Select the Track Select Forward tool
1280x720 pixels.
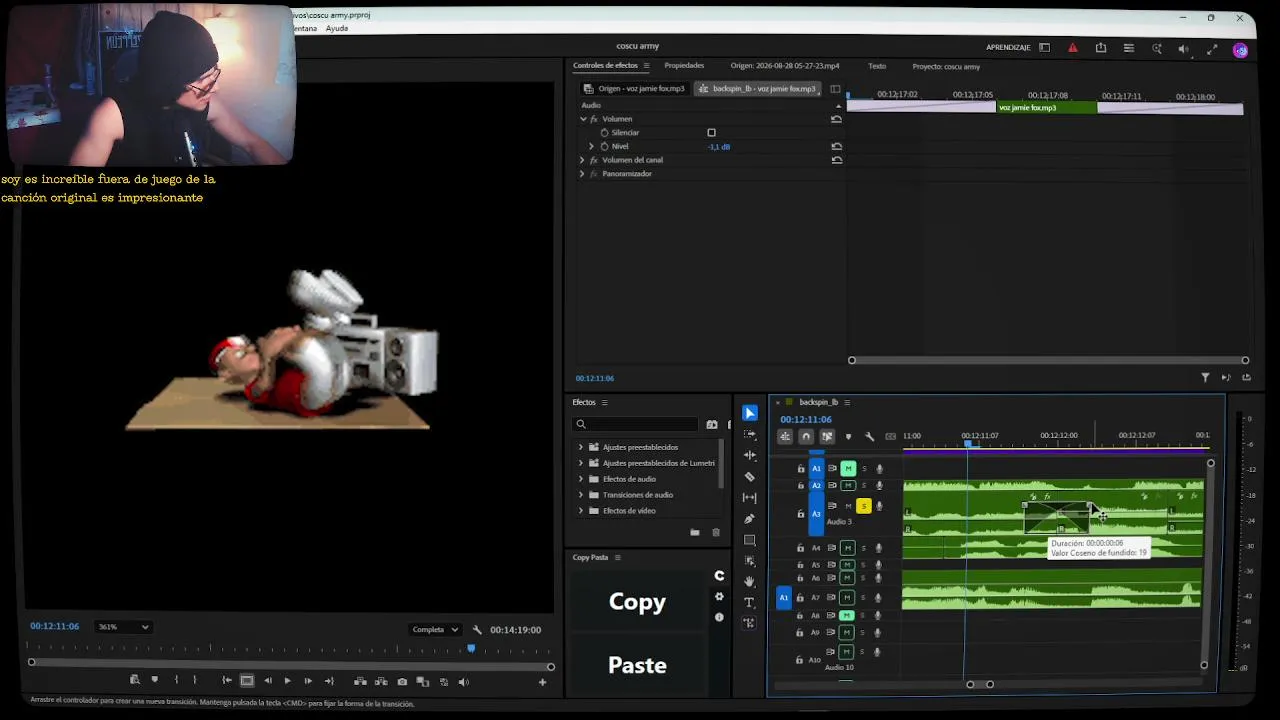point(750,434)
